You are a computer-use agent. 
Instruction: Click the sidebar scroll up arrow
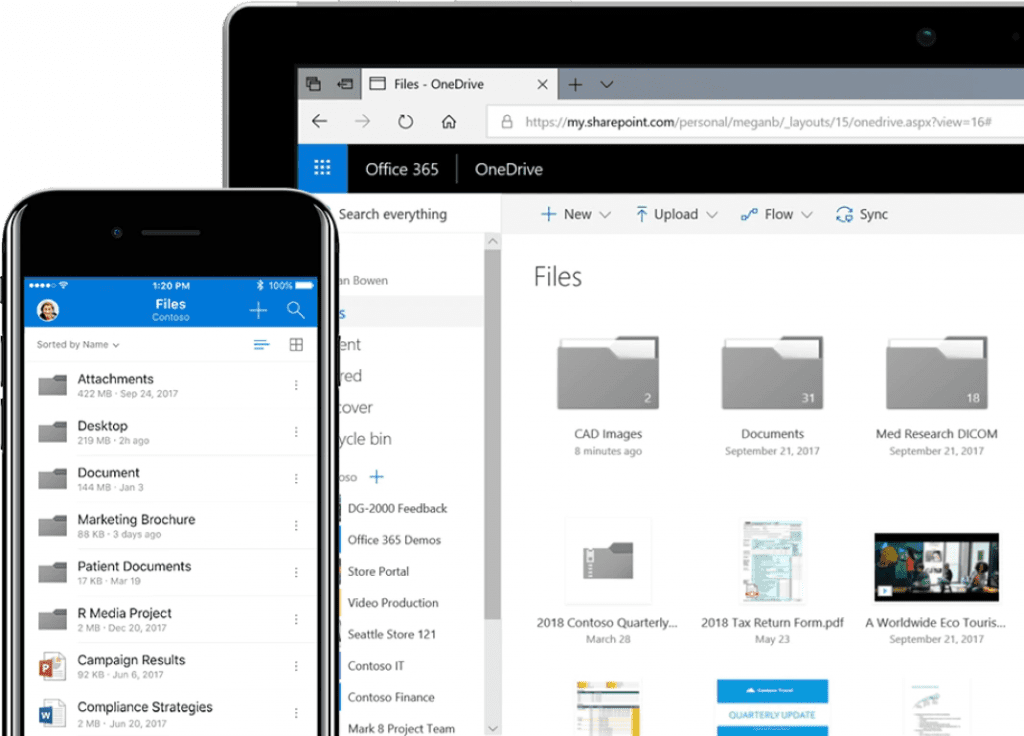pyautogui.click(x=493, y=242)
